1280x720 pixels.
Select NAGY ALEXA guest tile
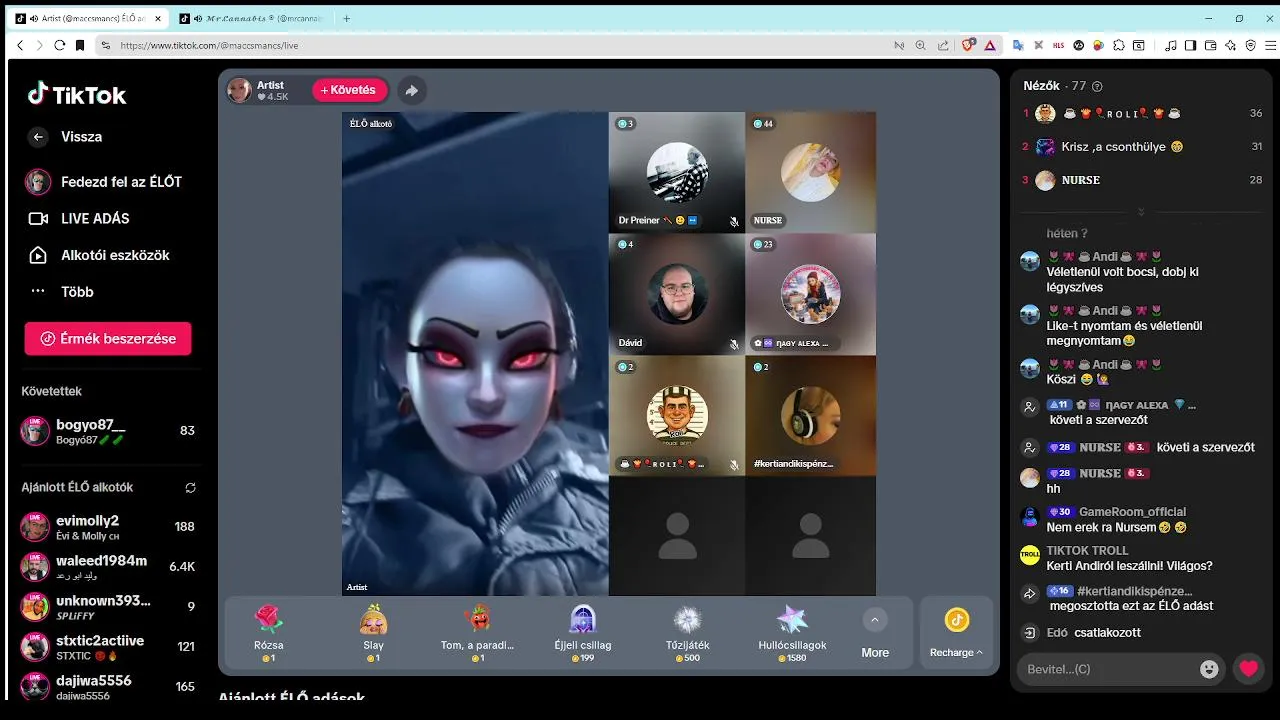pos(811,294)
